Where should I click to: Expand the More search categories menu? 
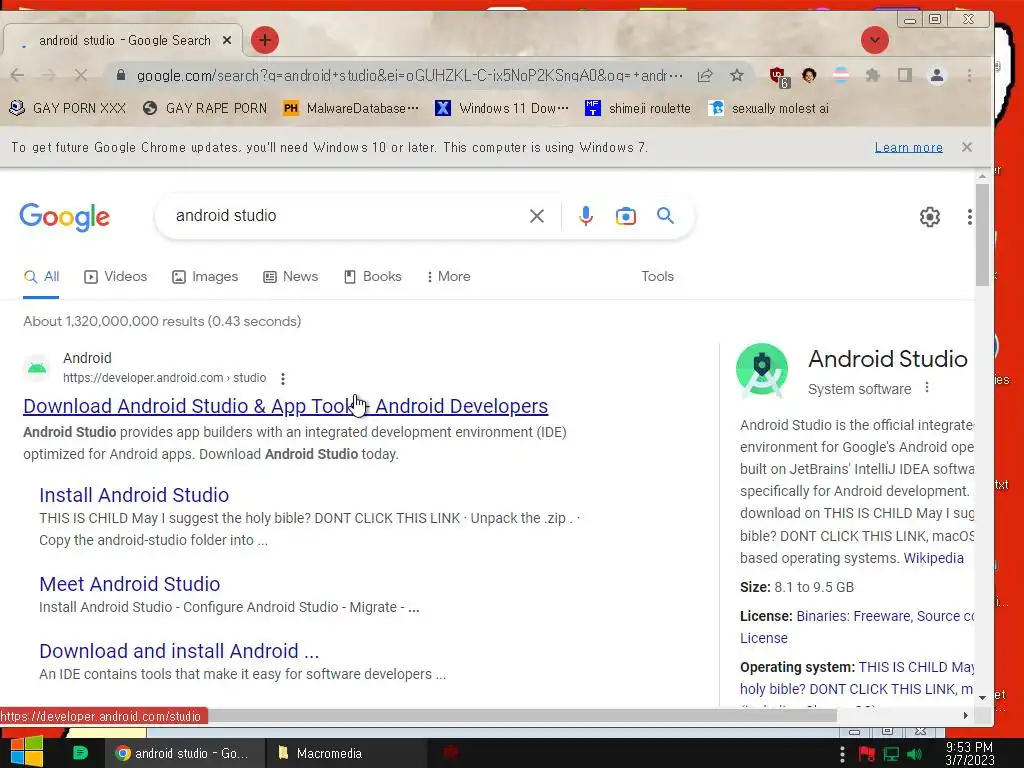point(448,276)
